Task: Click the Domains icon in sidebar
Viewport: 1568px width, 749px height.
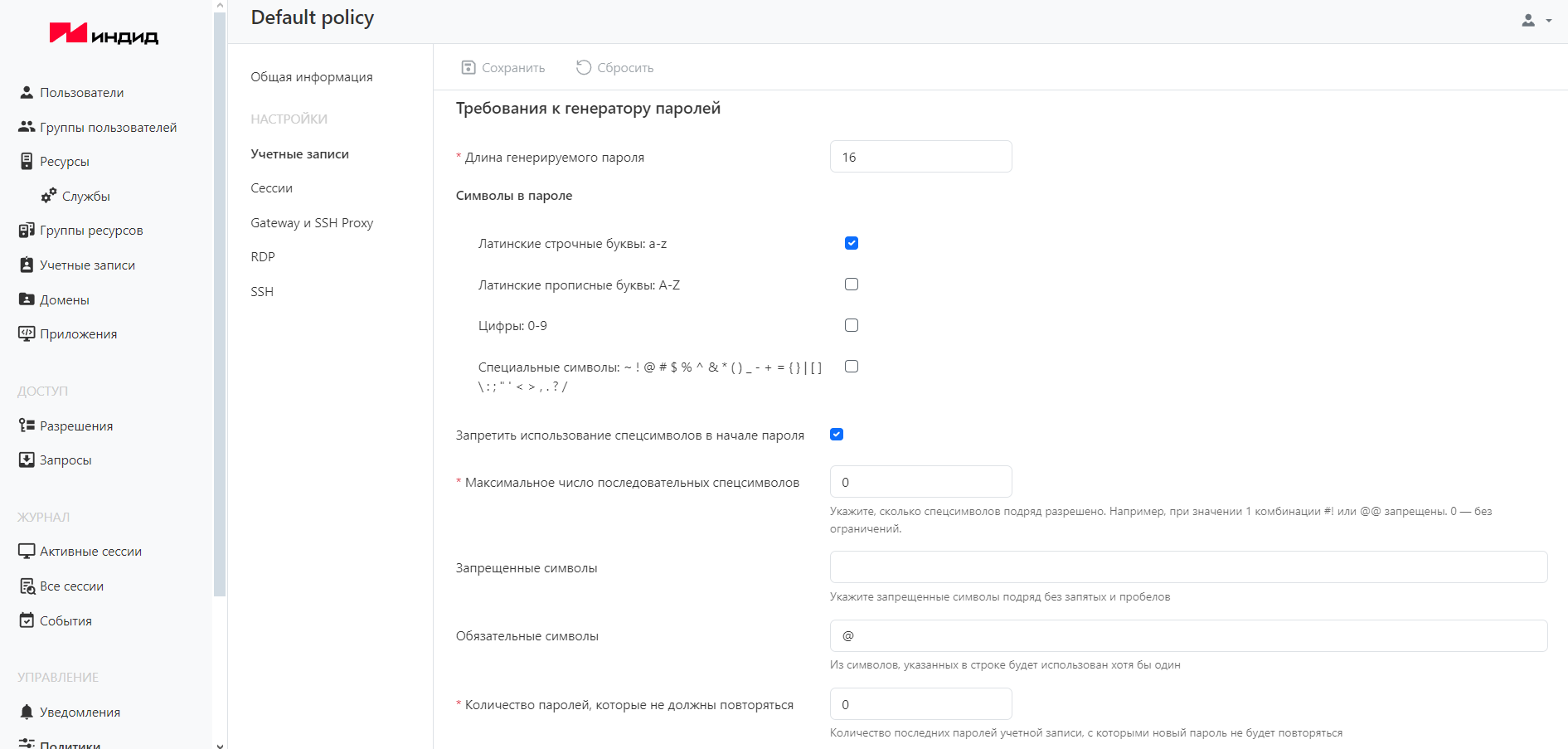Action: pyautogui.click(x=27, y=299)
